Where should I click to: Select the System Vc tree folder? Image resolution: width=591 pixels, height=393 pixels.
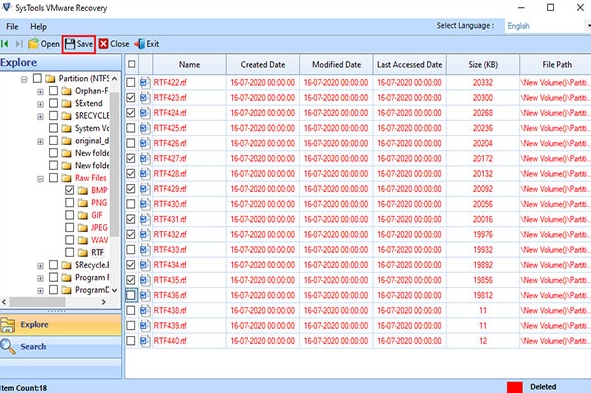pyautogui.click(x=92, y=128)
